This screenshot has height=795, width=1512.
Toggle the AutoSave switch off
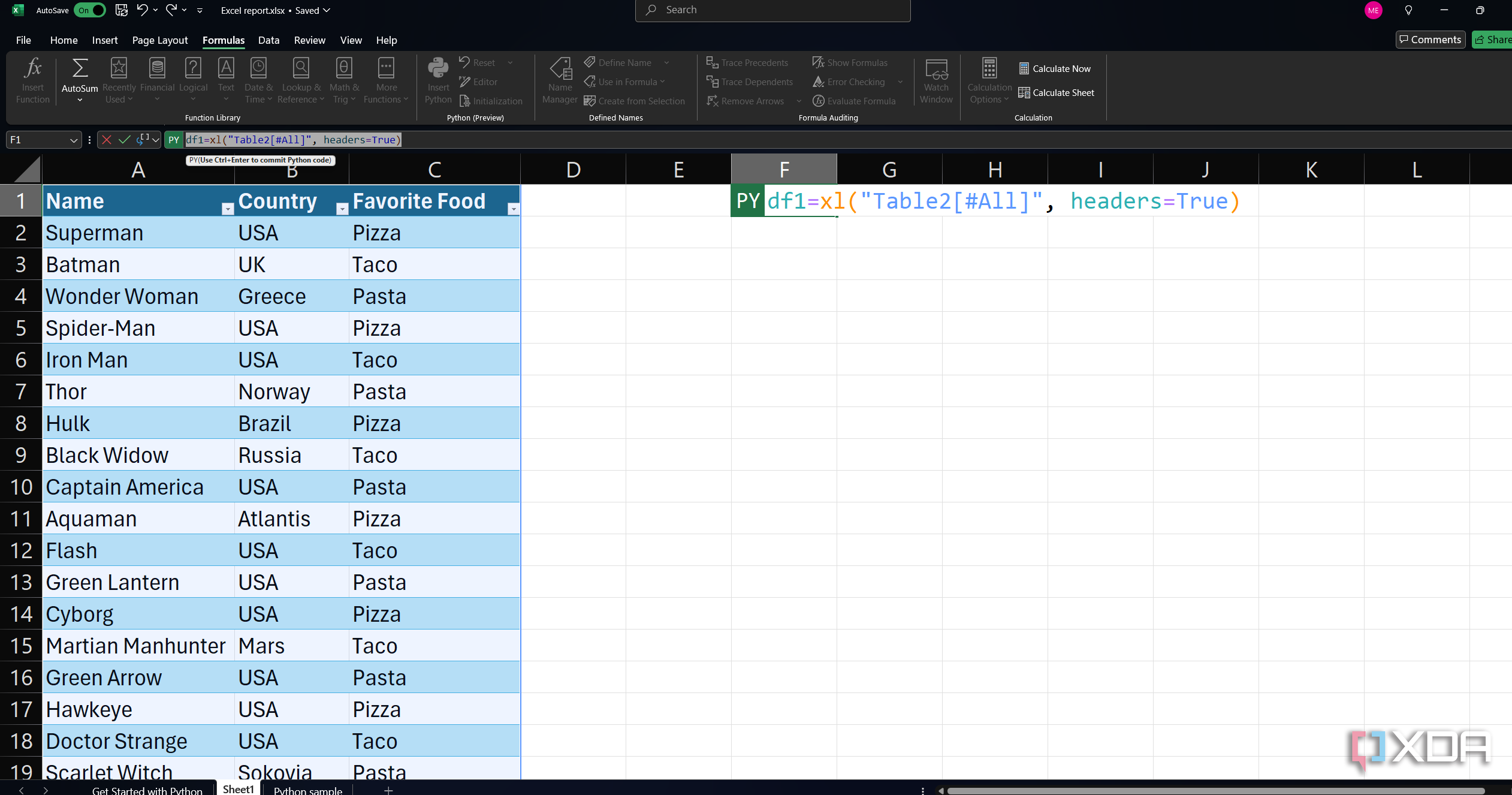pos(90,10)
